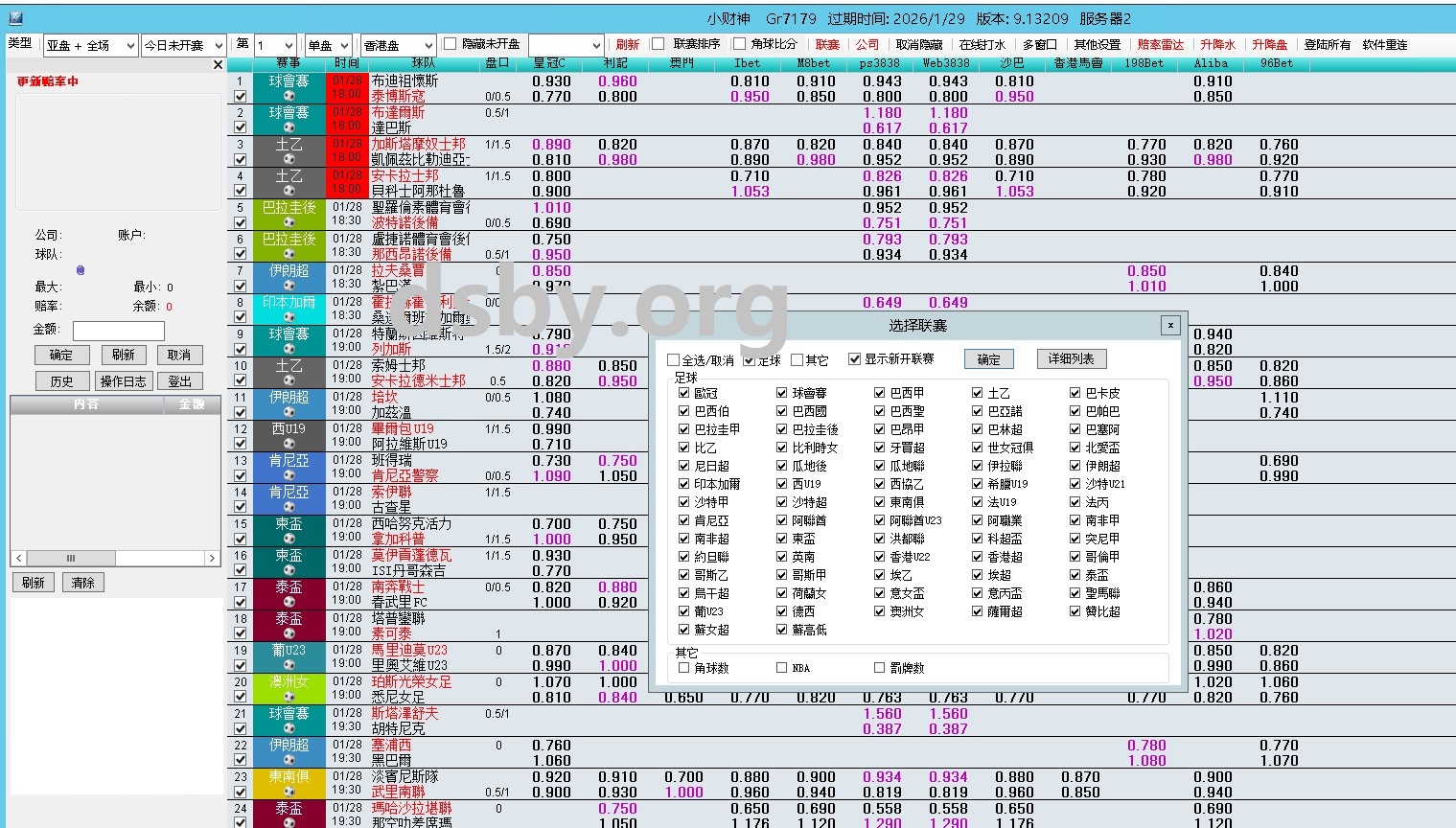Click the soccer ball icon in row 15 東盃
This screenshot has height=828, width=1456.
[x=289, y=539]
